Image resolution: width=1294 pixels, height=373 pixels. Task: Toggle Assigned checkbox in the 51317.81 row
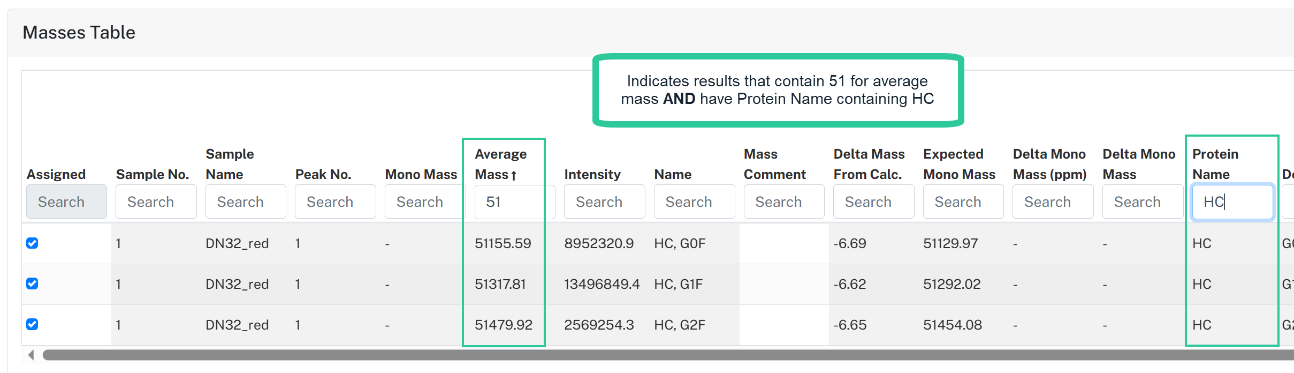(x=32, y=283)
